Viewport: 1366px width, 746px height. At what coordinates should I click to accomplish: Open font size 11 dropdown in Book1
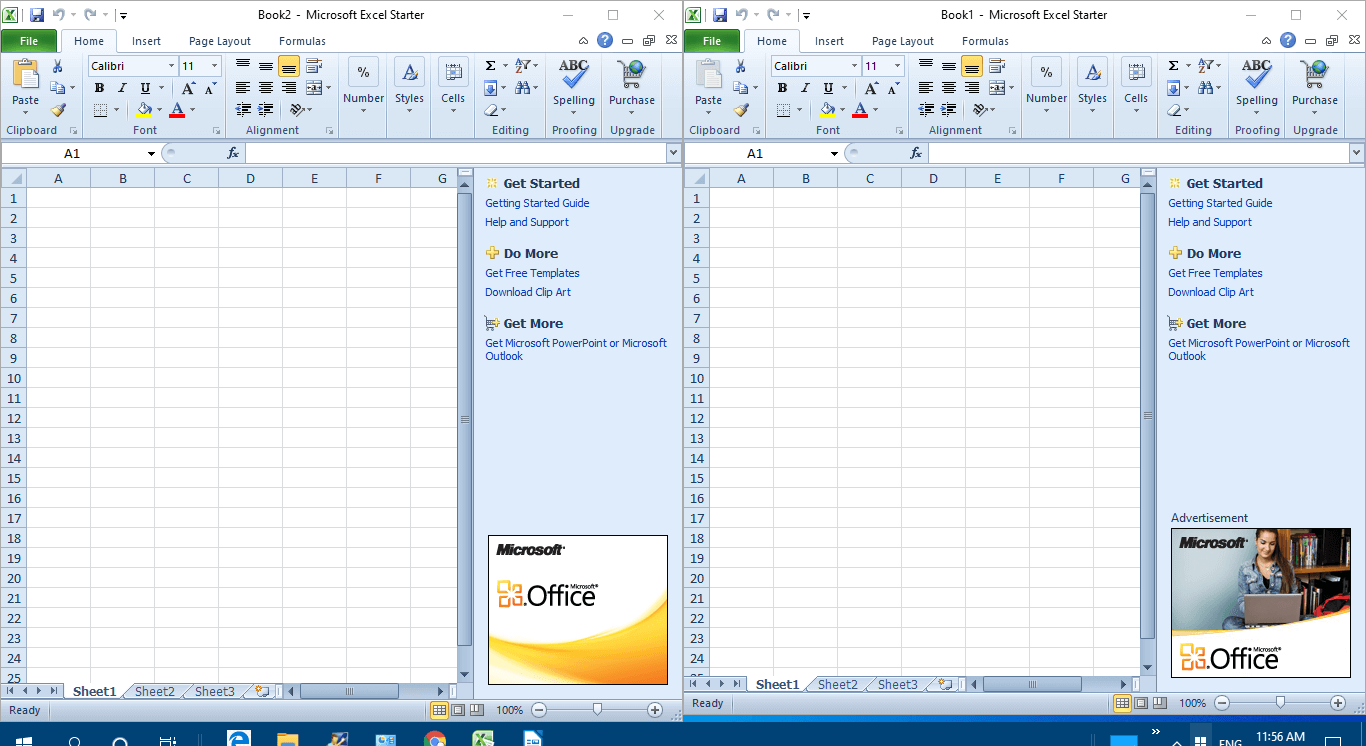coord(897,66)
